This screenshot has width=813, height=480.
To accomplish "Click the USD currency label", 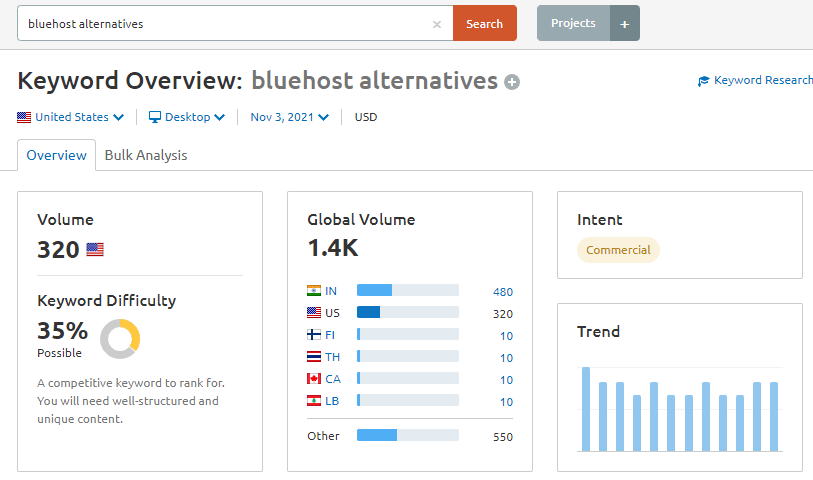I will pyautogui.click(x=366, y=117).
